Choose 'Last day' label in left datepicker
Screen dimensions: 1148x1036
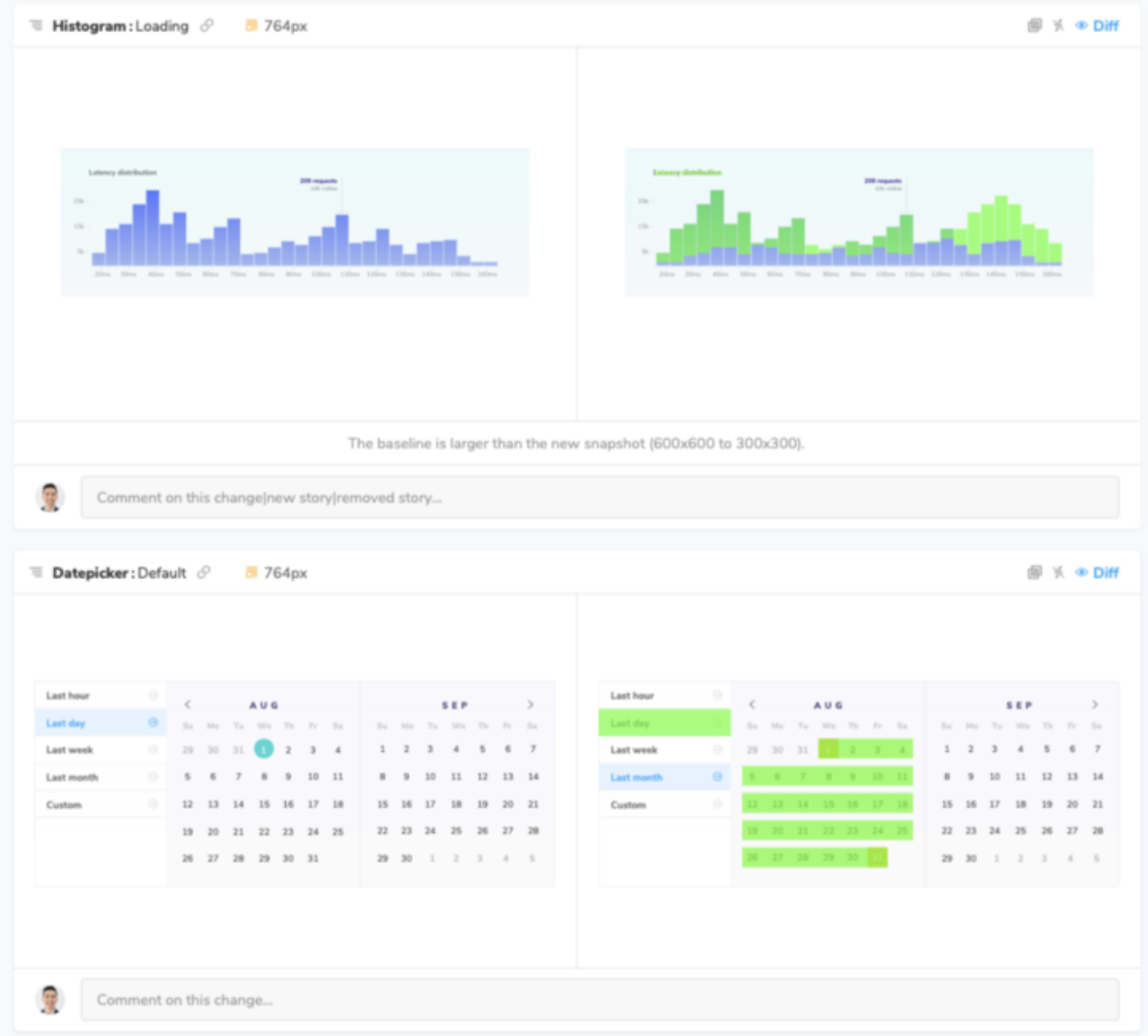(x=66, y=723)
